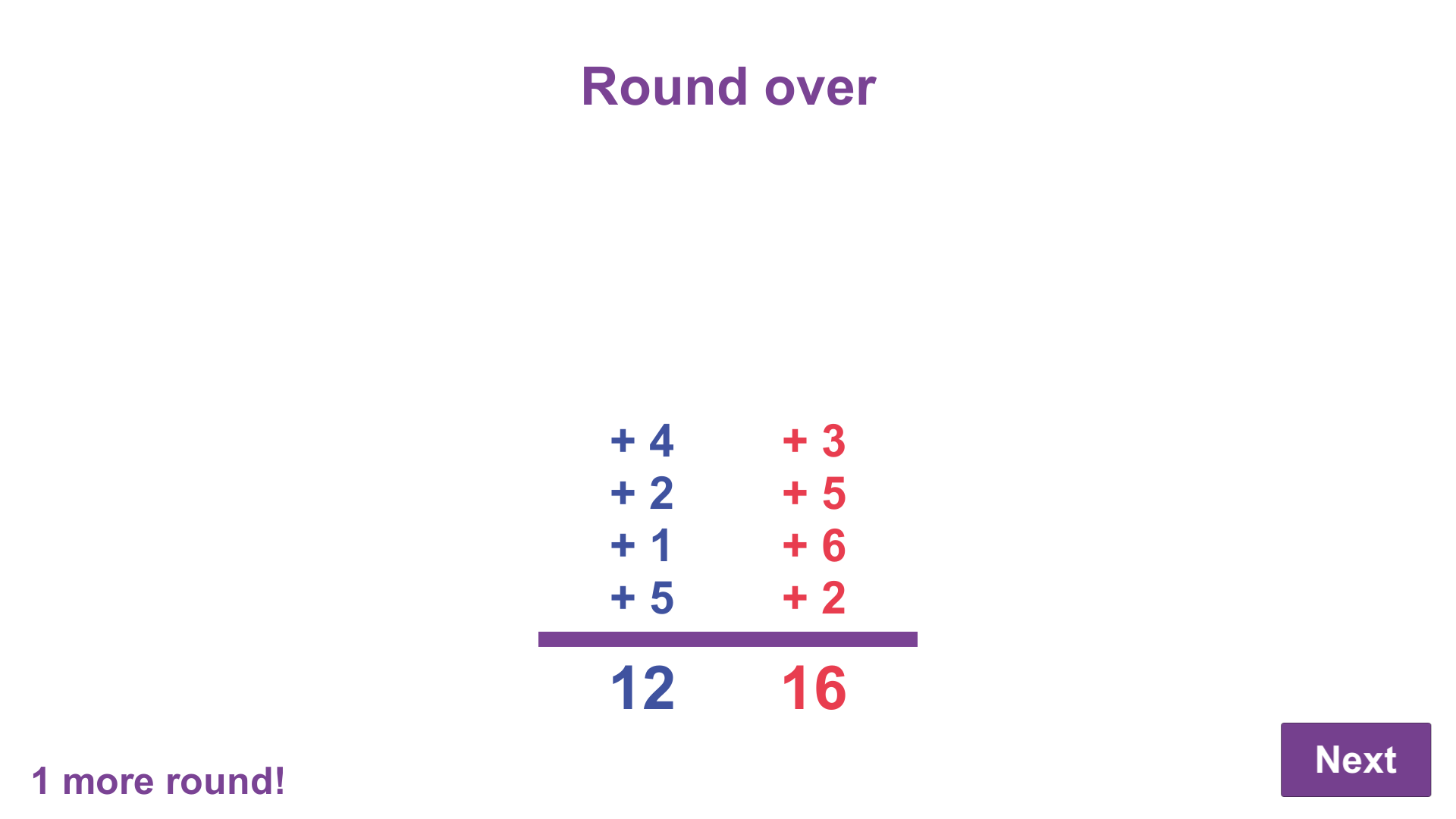Select the plus 1 blue value
1456x819 pixels.
click(643, 545)
